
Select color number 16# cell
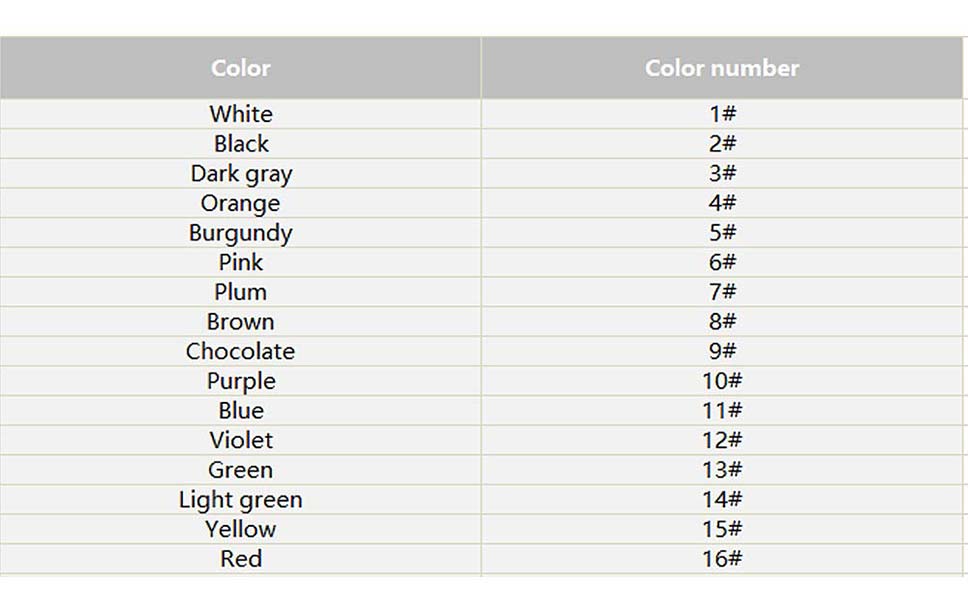pyautogui.click(x=722, y=559)
